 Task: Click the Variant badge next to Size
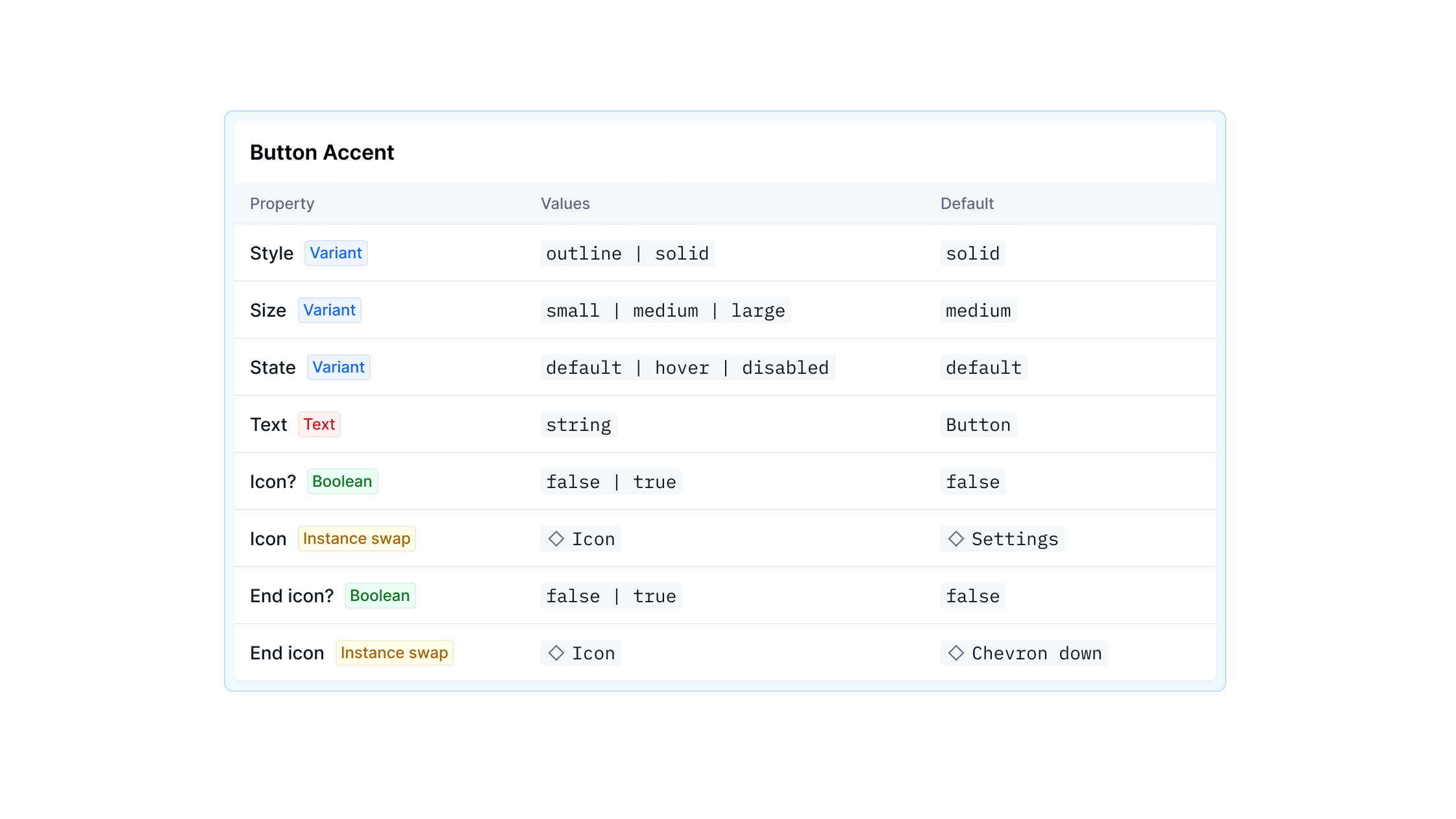[x=329, y=310]
